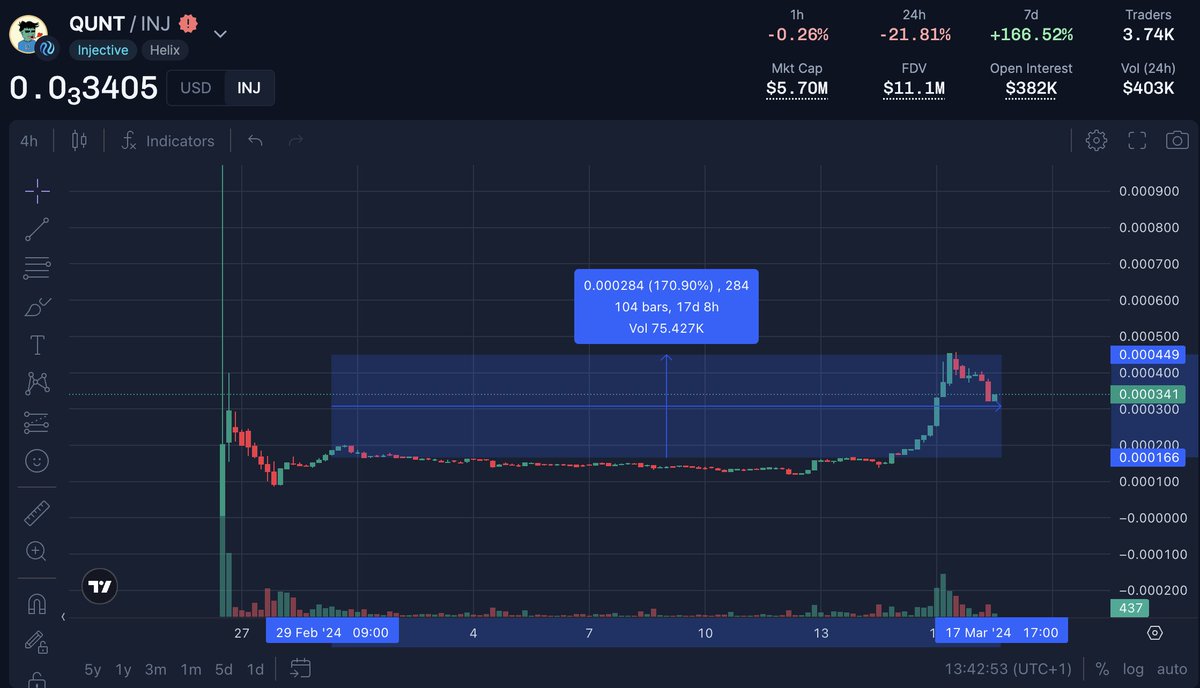
Task: Enable magnet mode for drawings
Action: click(36, 604)
